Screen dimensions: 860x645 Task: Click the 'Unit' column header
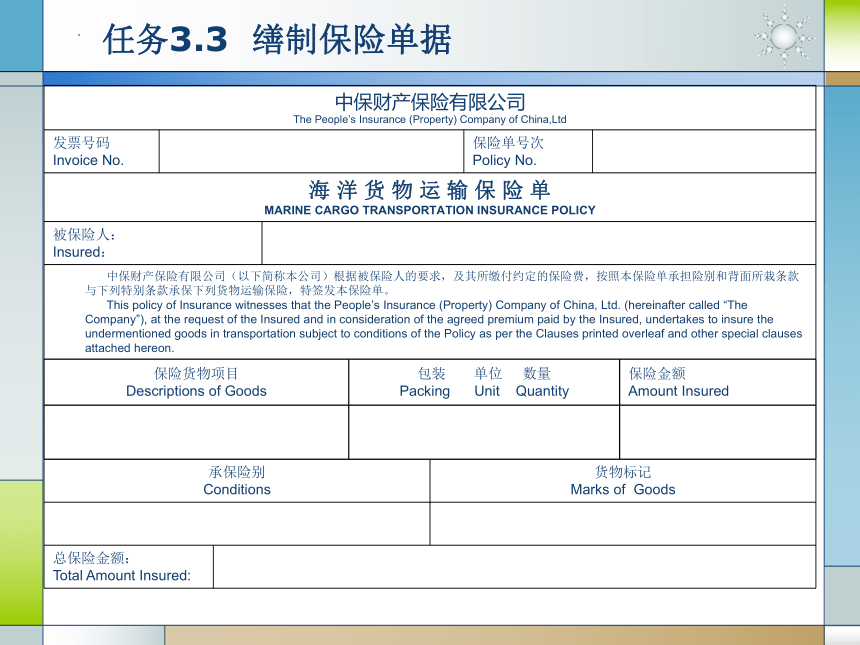pyautogui.click(x=487, y=391)
